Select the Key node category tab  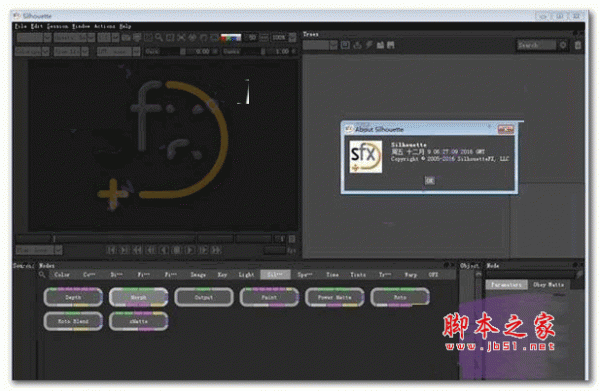tap(222, 275)
